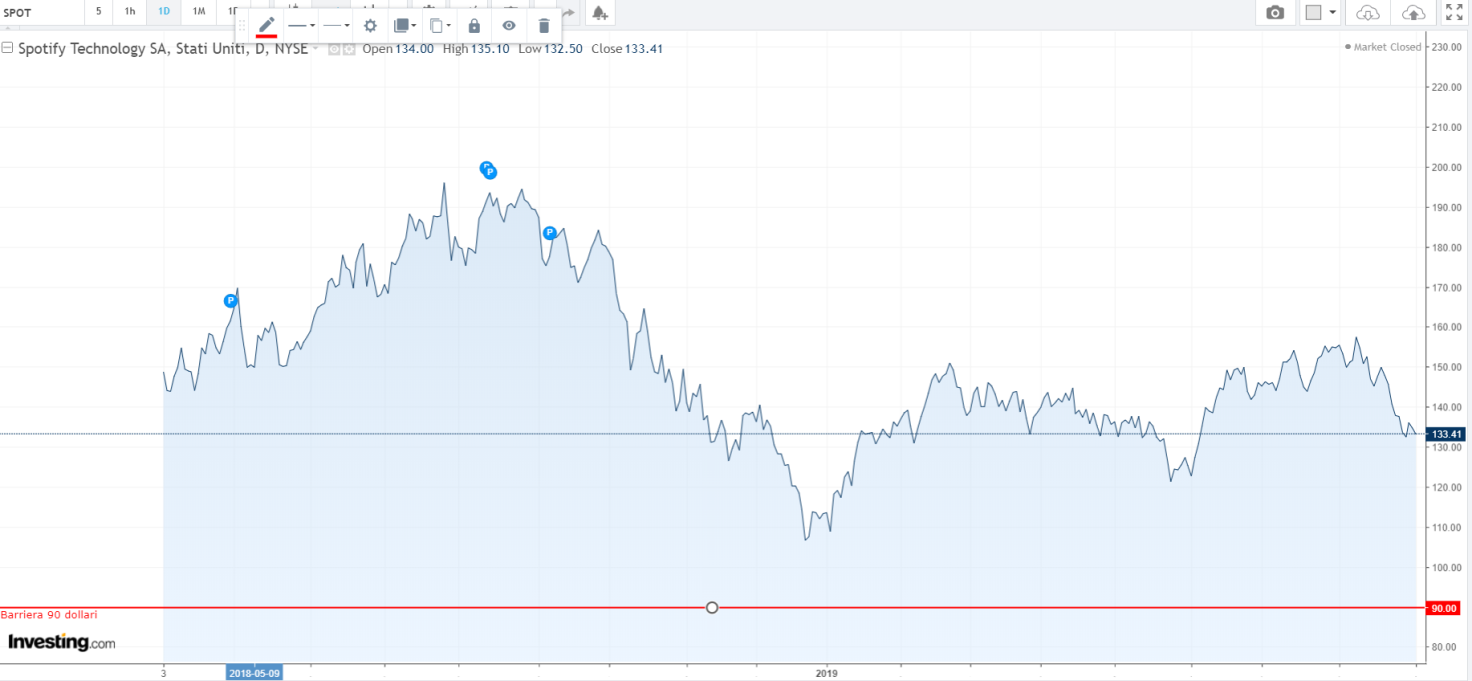
Task: Click the 200.00 price axis label
Action: [1445, 167]
